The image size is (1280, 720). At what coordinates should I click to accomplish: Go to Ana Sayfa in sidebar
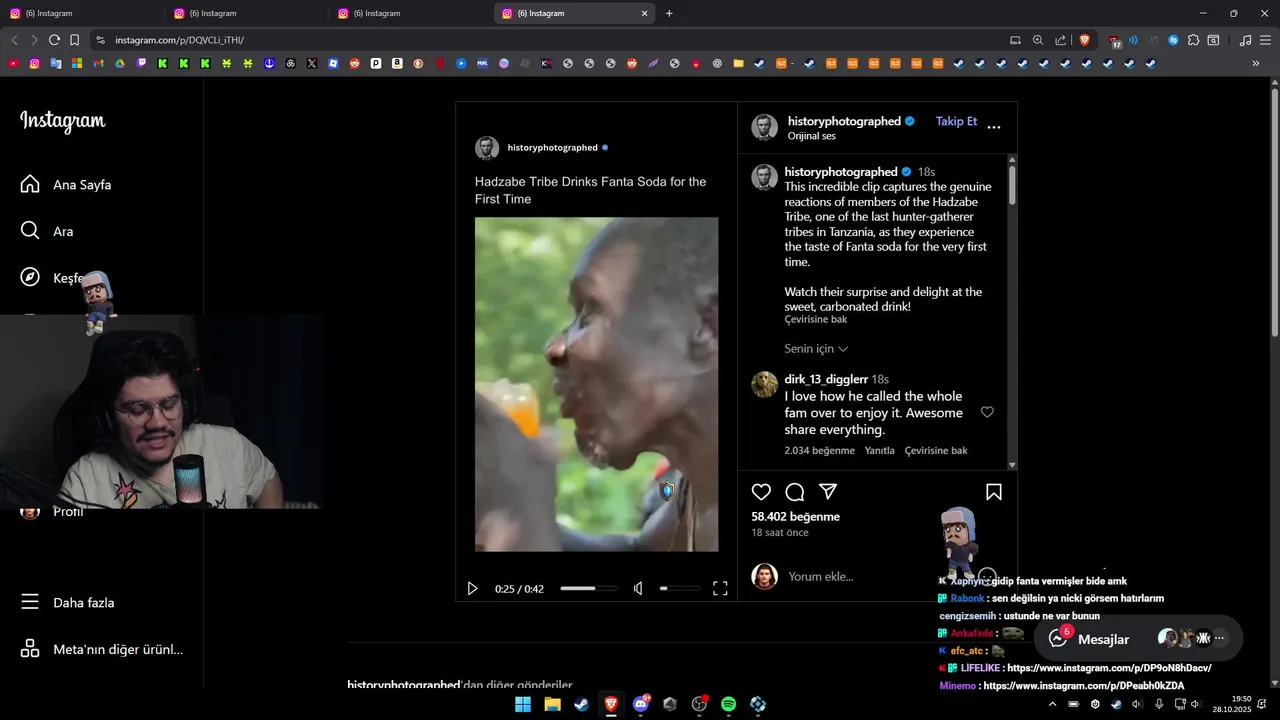66,184
